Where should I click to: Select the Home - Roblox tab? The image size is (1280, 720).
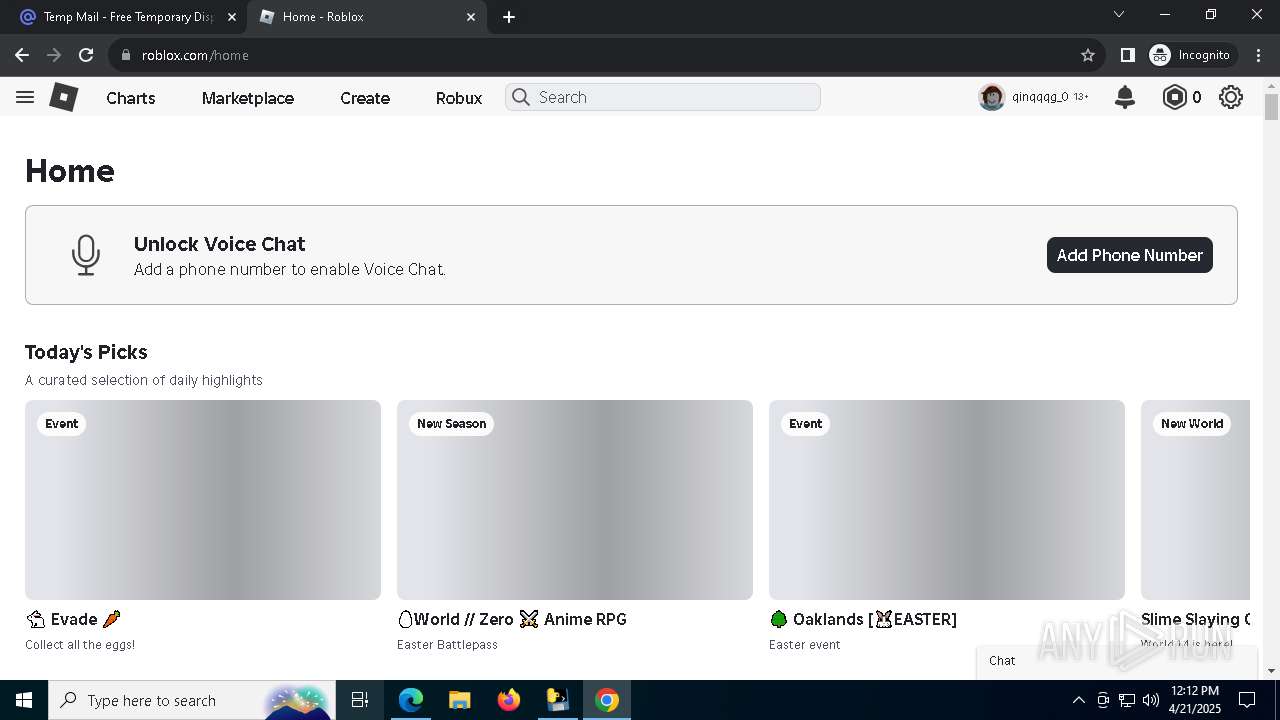click(x=368, y=17)
